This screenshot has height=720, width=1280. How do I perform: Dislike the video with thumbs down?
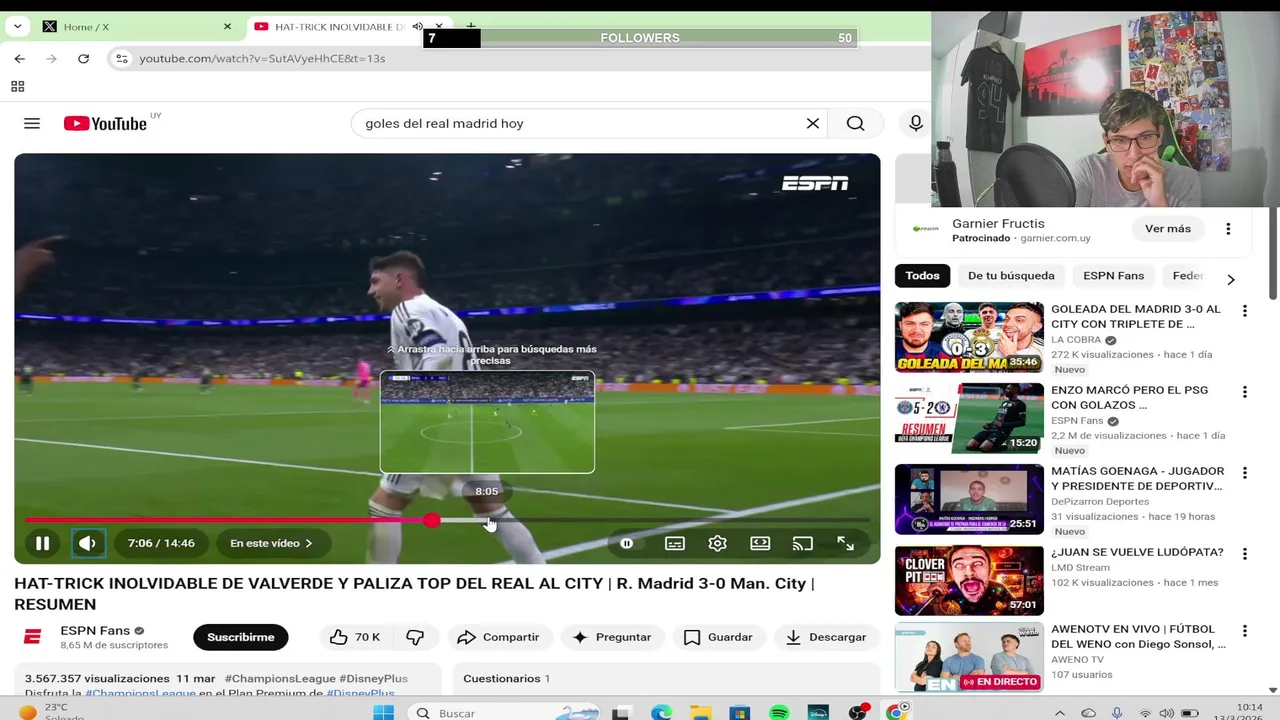(415, 637)
